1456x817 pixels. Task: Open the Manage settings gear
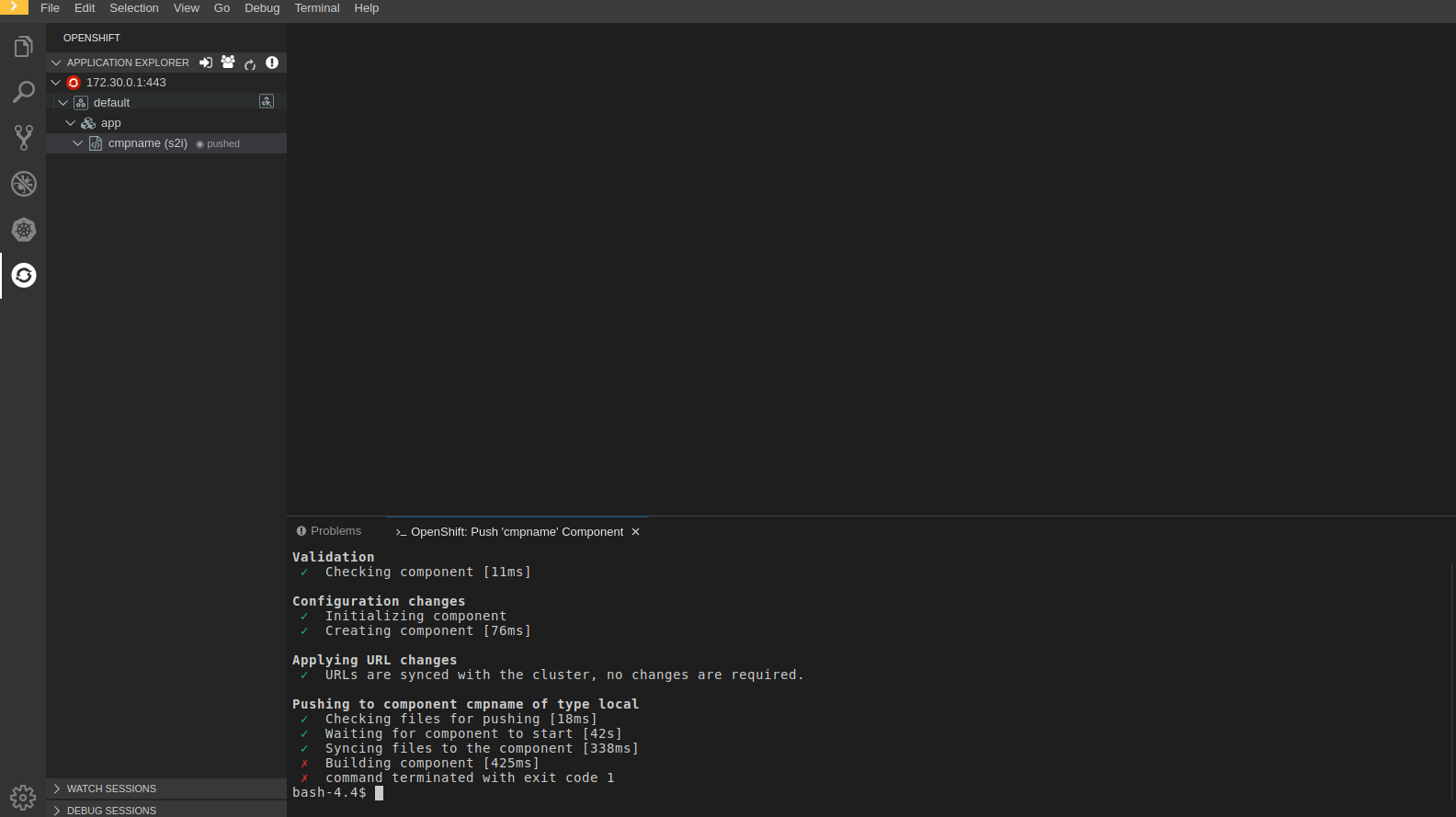pos(23,798)
